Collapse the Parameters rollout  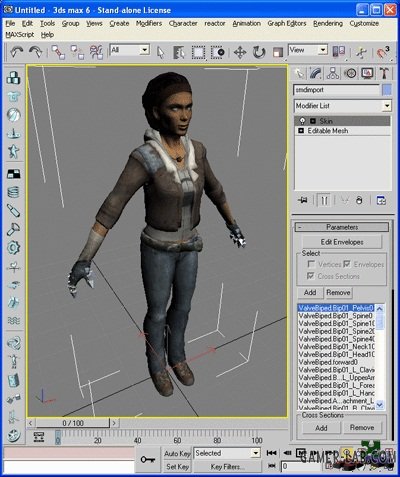[x=342, y=227]
